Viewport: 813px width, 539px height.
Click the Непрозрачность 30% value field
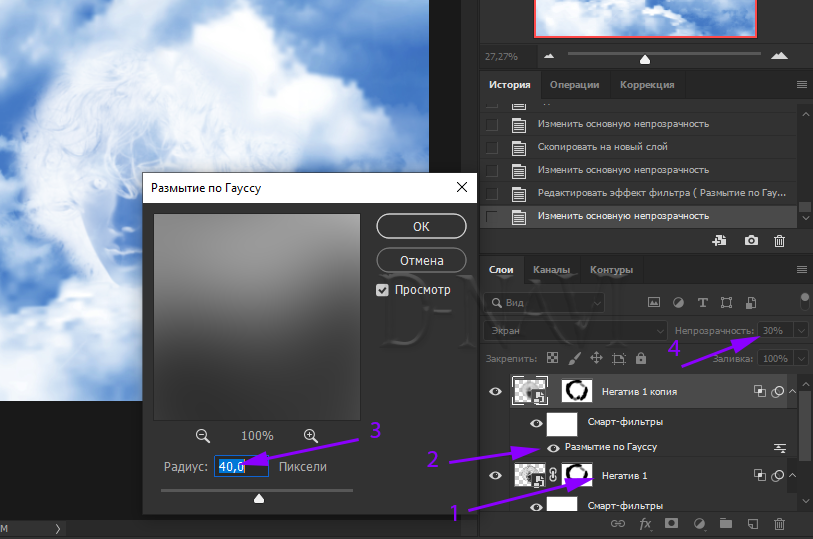coord(776,331)
